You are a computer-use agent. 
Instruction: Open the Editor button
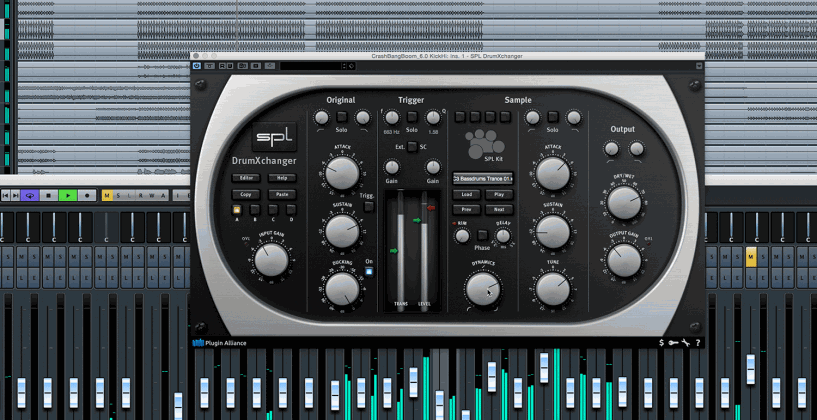coord(246,178)
